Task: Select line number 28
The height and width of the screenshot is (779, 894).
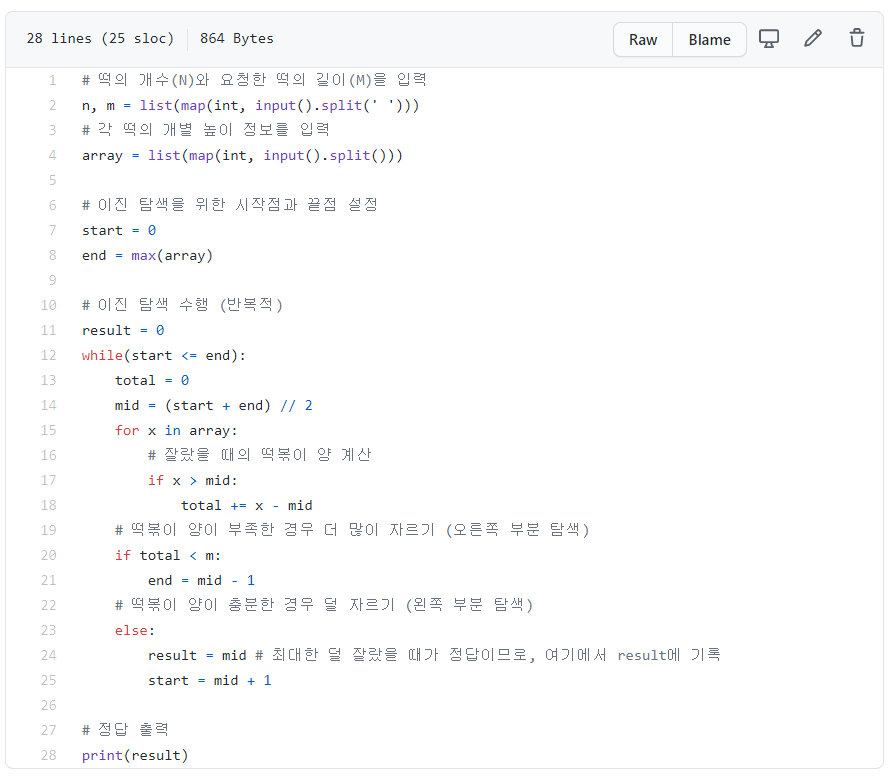Action: pos(48,756)
